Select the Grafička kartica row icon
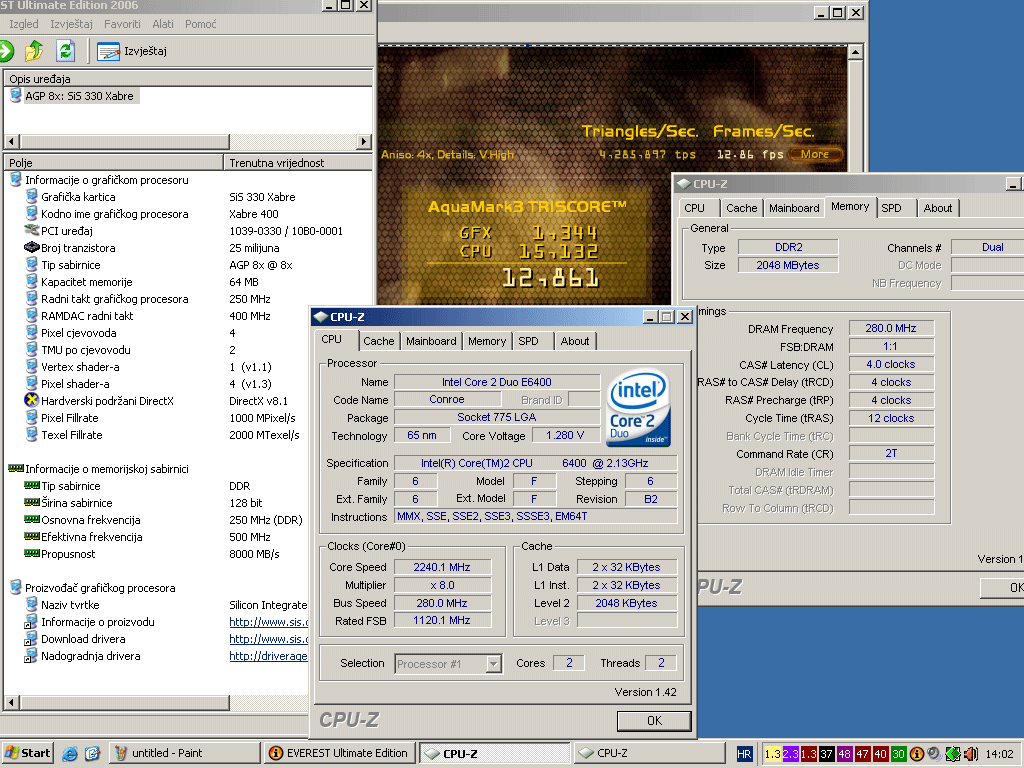The height and width of the screenshot is (768, 1024). tap(31, 197)
